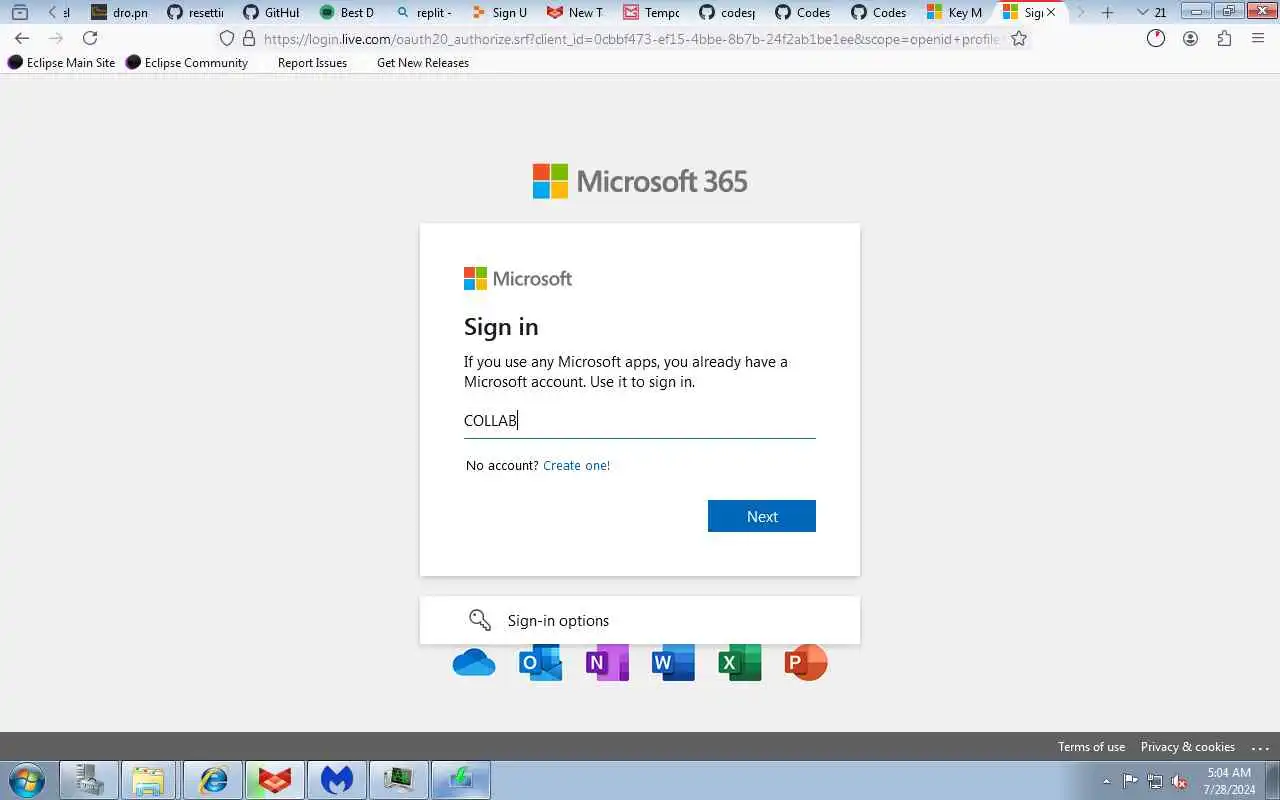Click the OneNote app icon
The height and width of the screenshot is (800, 1280).
coord(607,663)
